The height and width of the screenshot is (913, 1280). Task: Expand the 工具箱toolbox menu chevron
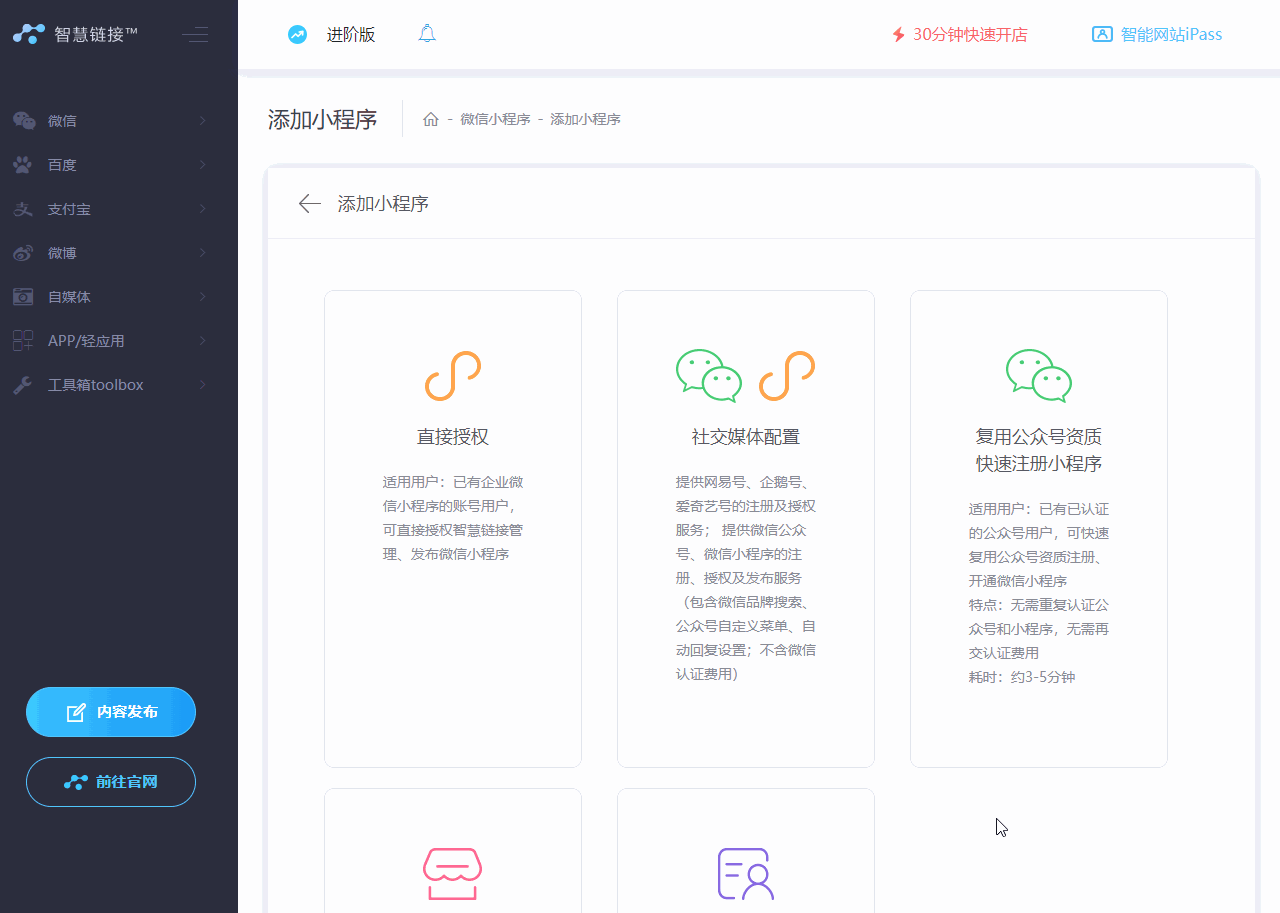(x=203, y=385)
